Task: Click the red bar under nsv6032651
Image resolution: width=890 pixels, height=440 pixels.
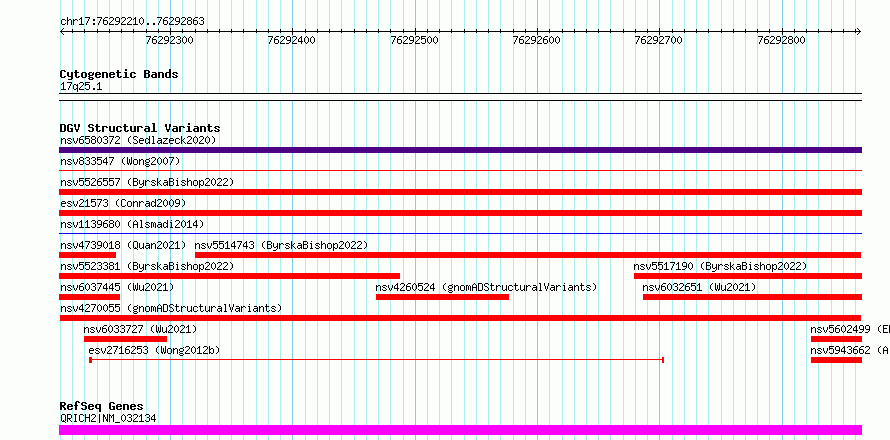Action: 753,297
